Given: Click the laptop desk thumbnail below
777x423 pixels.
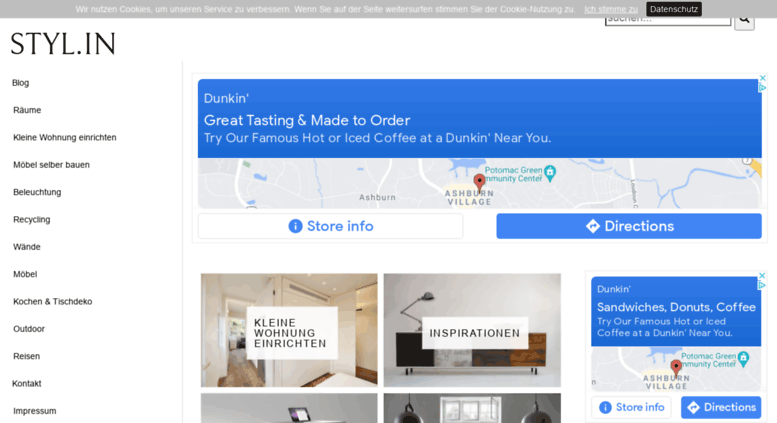Looking at the screenshot, I should coord(289,408).
